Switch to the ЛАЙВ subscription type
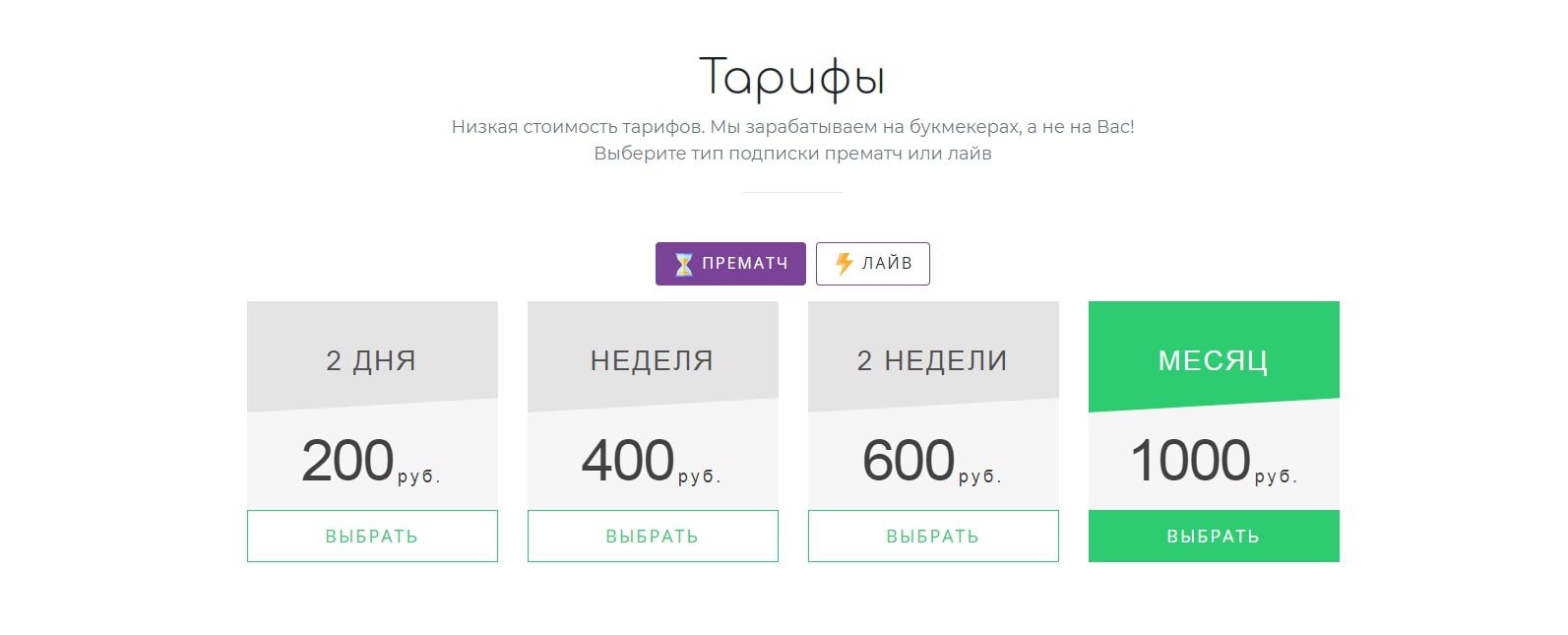This screenshot has width=1568, height=635. (x=873, y=263)
